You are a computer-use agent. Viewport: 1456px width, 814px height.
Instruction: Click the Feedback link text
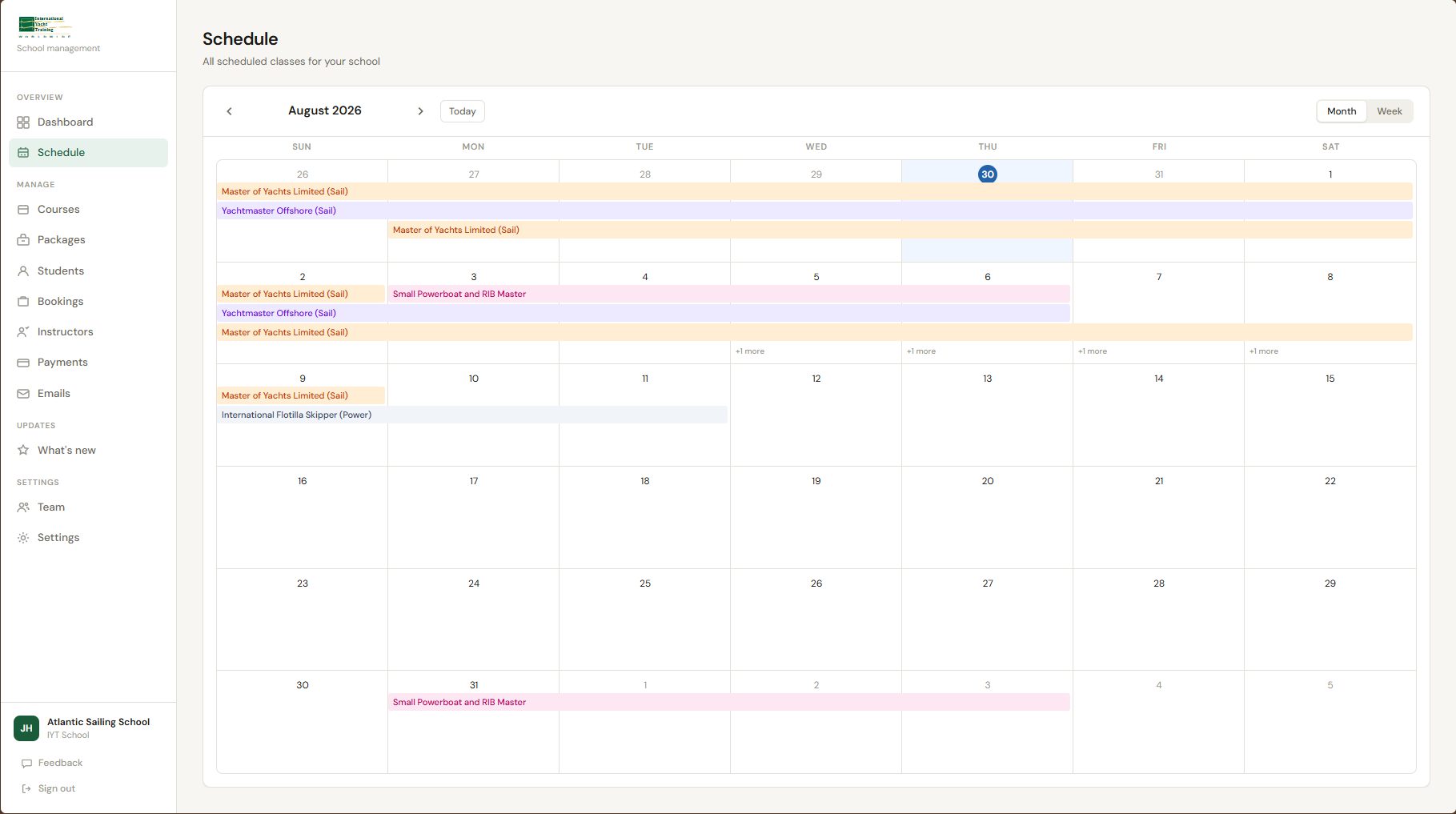[60, 764]
